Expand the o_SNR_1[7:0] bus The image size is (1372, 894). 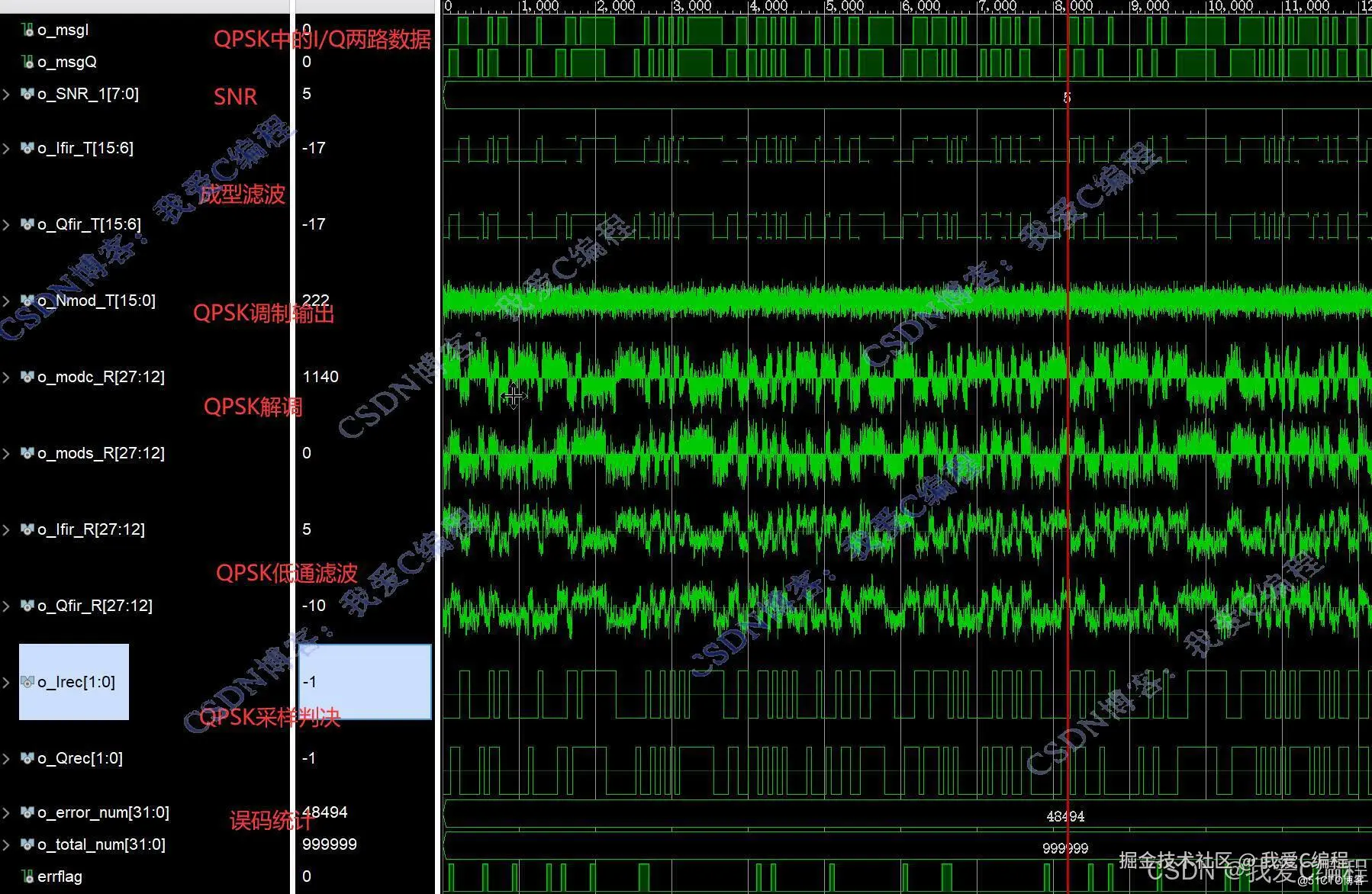point(6,94)
